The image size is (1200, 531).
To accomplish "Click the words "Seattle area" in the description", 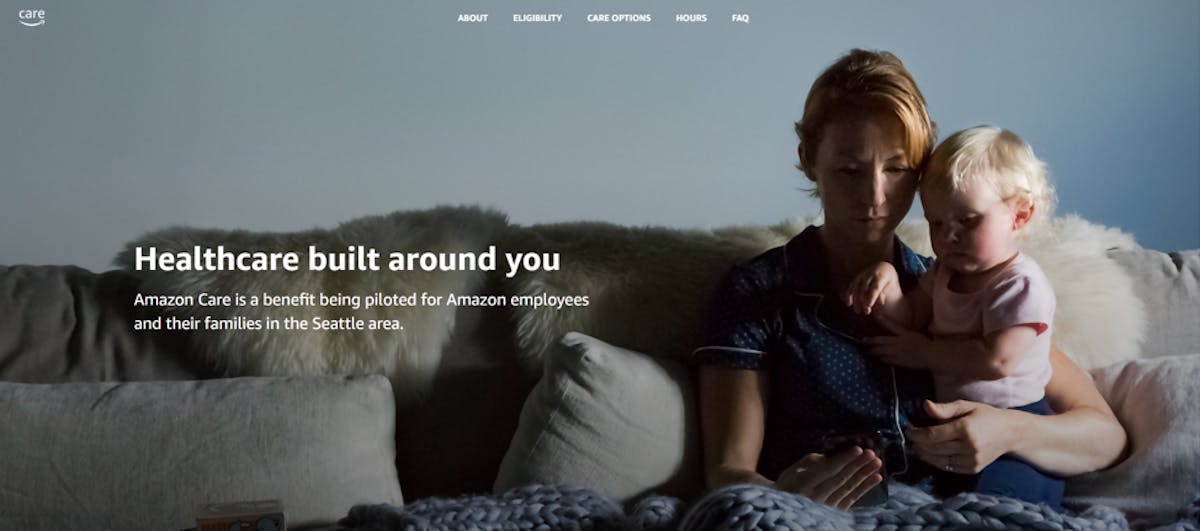I will 359,324.
